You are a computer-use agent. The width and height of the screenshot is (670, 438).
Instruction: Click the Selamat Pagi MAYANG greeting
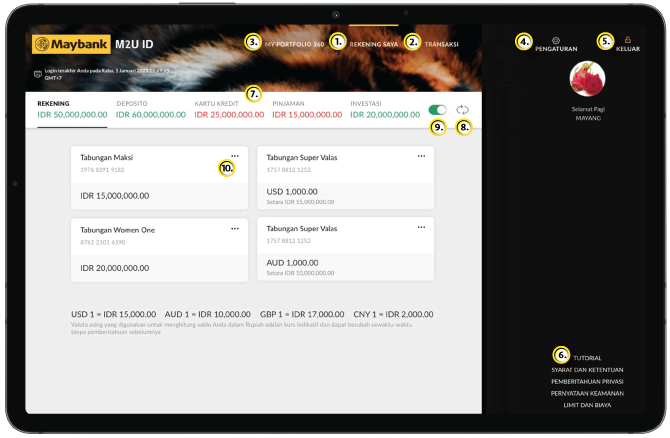588,113
